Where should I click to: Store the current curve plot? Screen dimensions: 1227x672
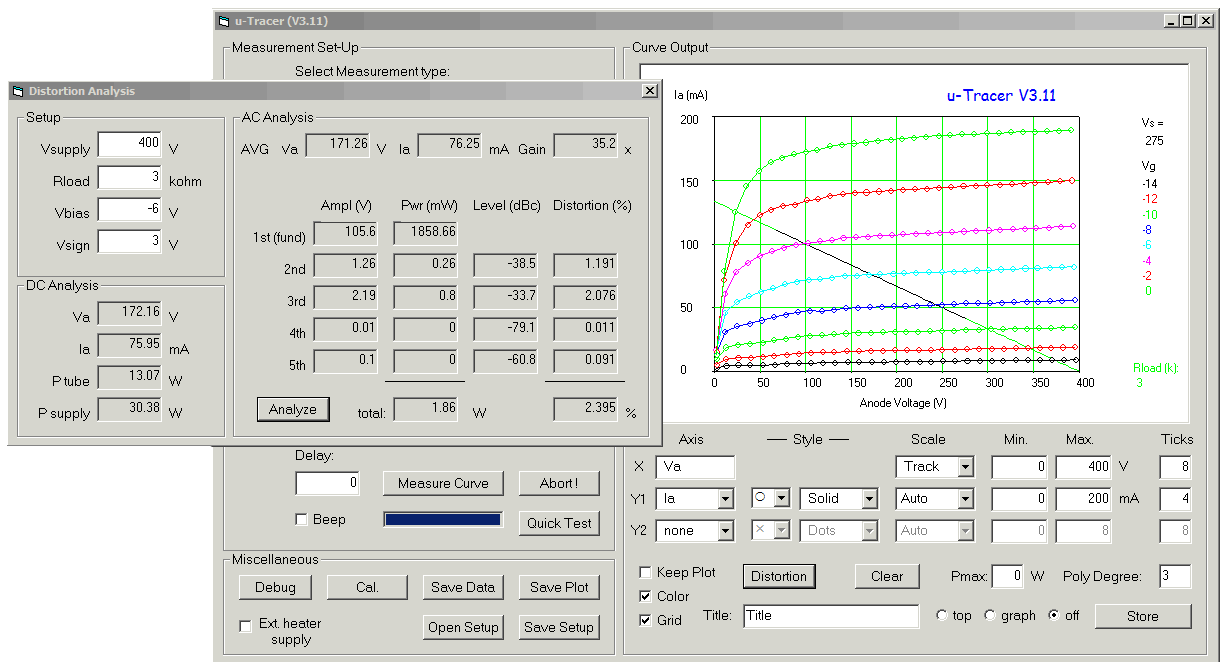pyautogui.click(x=1143, y=616)
